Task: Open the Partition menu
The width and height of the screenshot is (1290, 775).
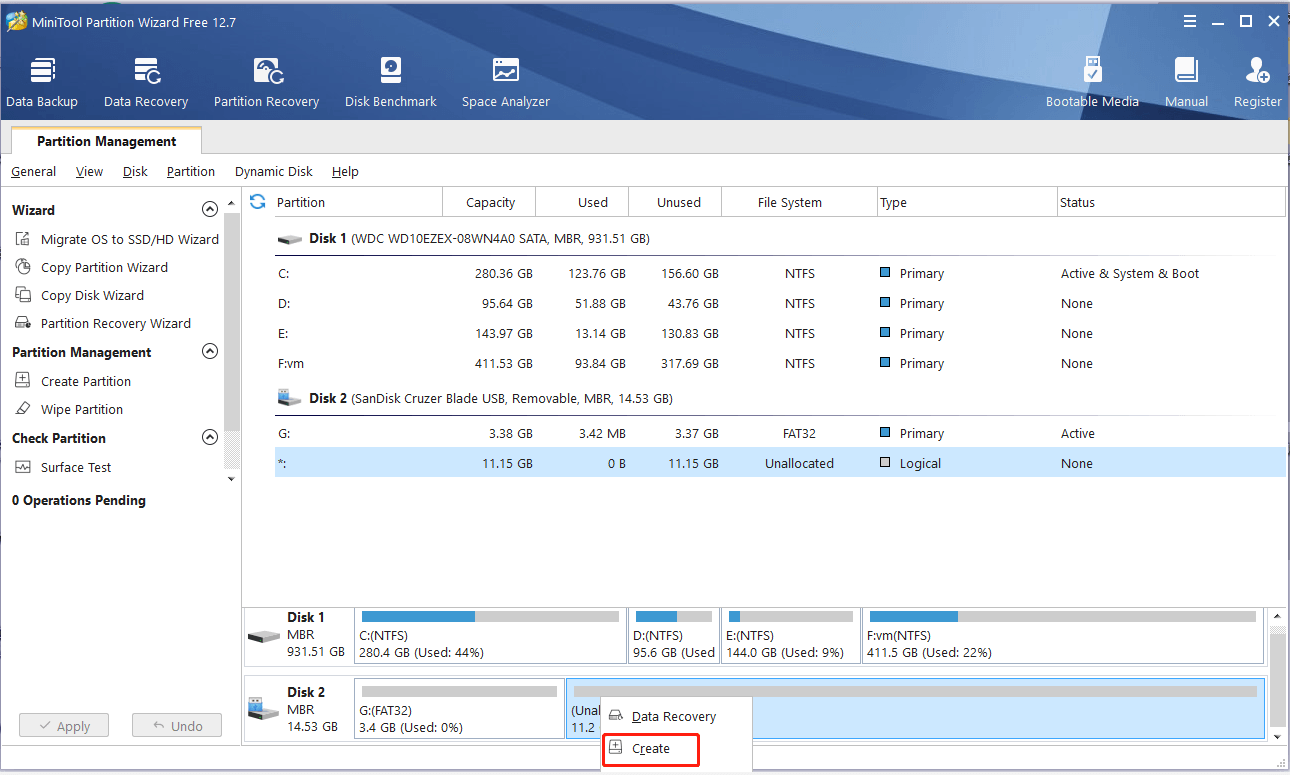Action: (191, 172)
